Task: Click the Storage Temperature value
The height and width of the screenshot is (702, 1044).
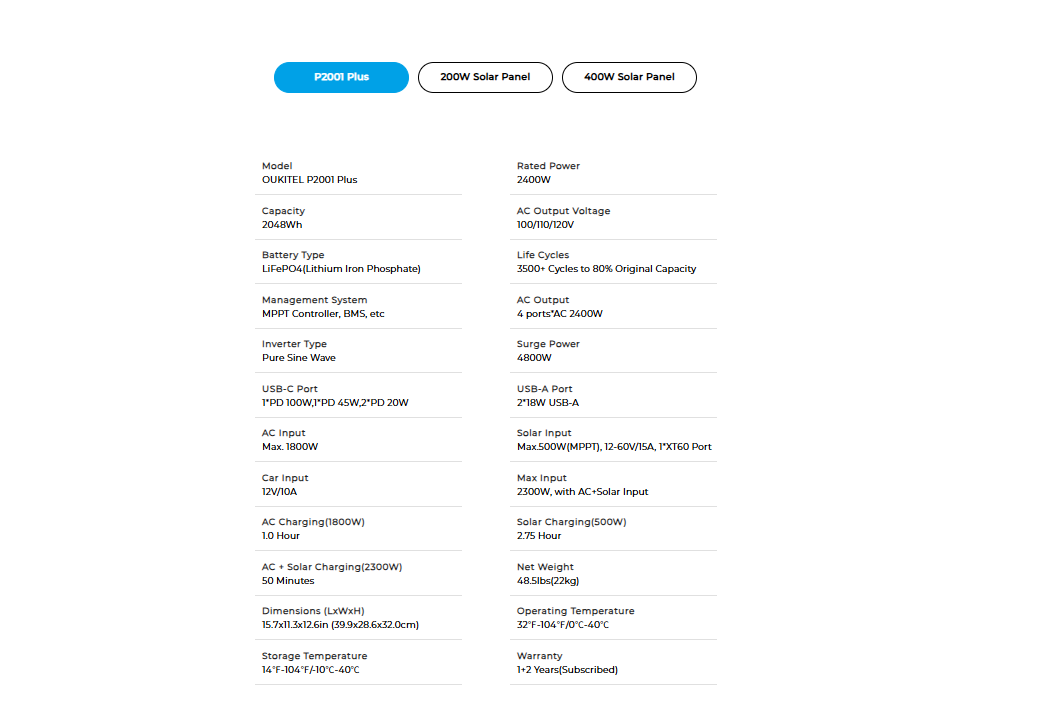Action: click(310, 670)
